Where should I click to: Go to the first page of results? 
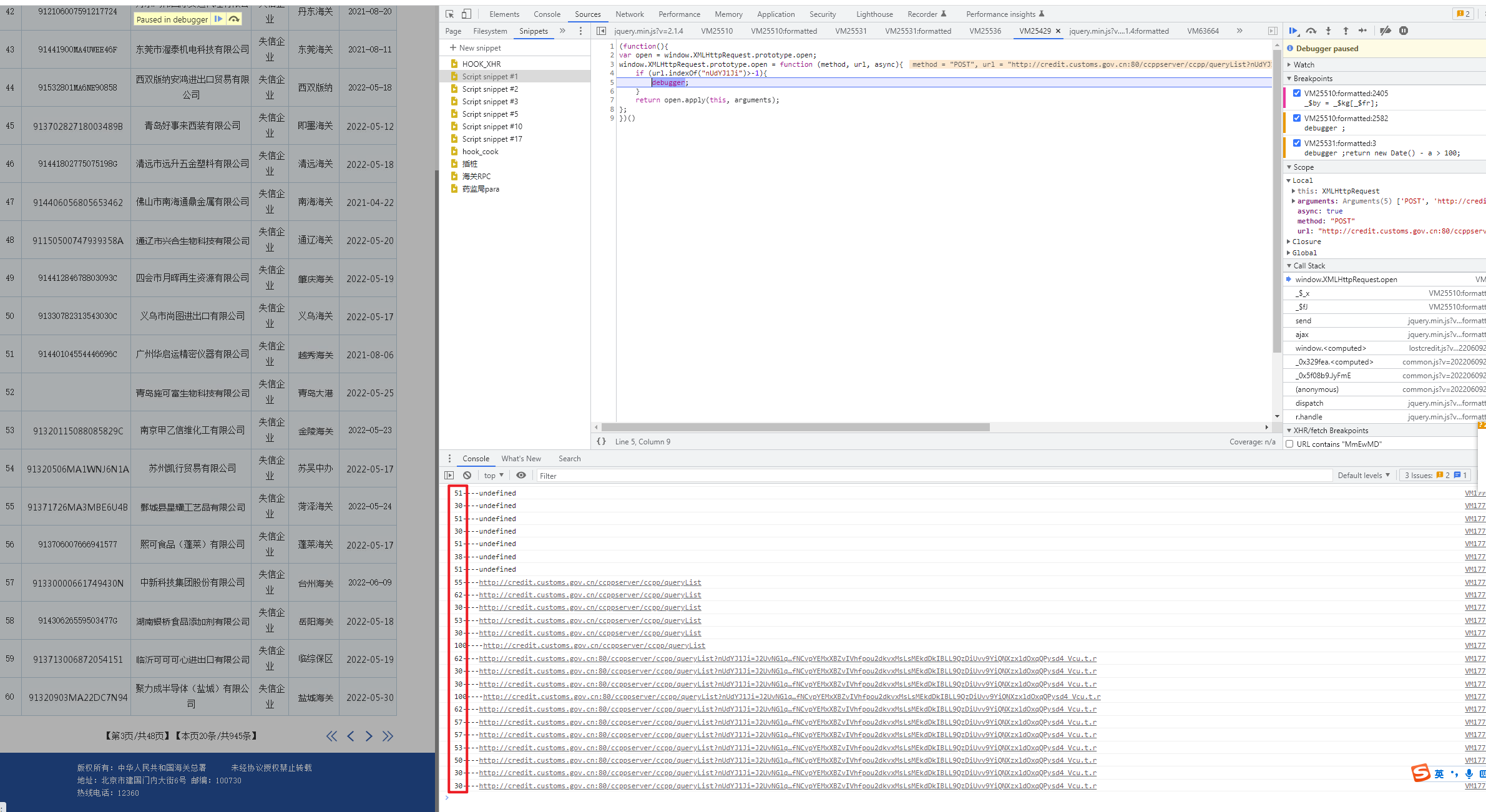[331, 736]
